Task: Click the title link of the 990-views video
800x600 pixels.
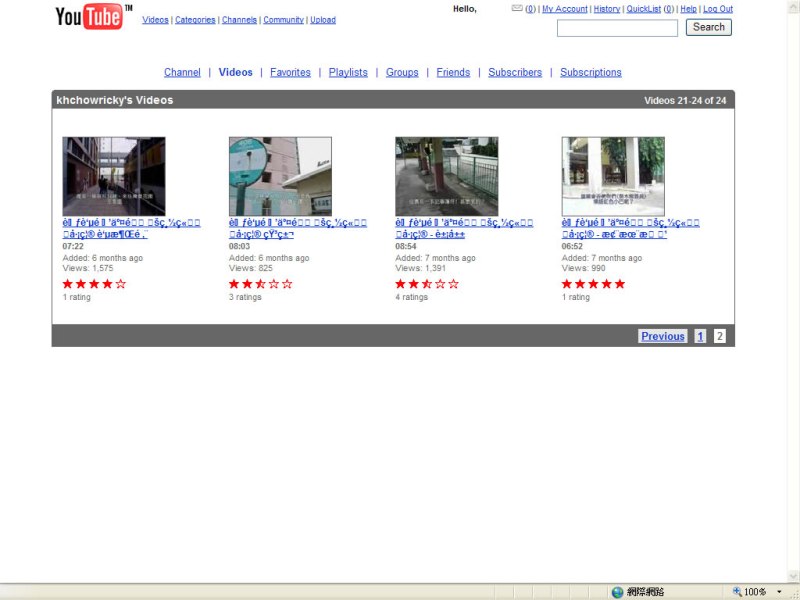Action: point(630,229)
